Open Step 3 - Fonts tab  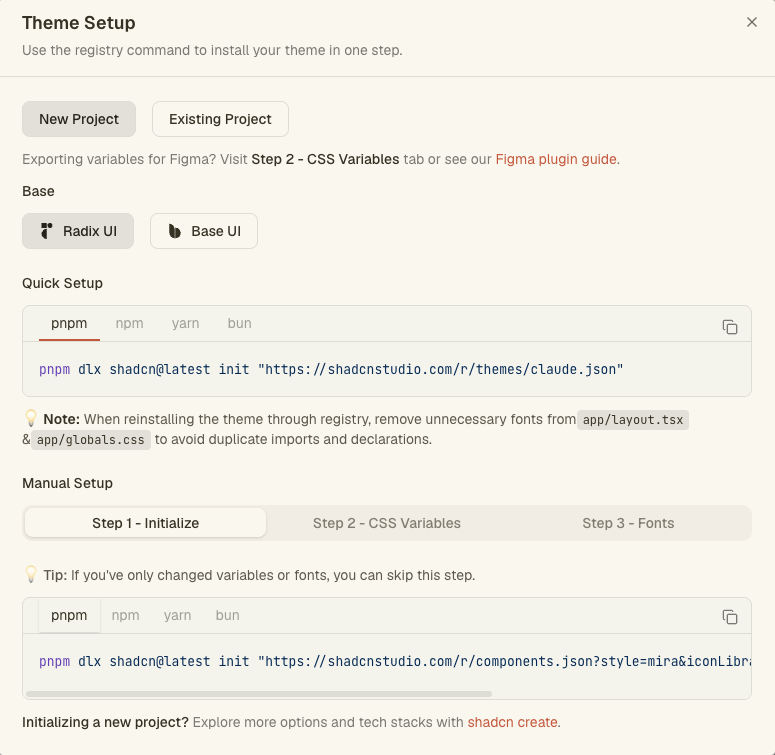[628, 523]
